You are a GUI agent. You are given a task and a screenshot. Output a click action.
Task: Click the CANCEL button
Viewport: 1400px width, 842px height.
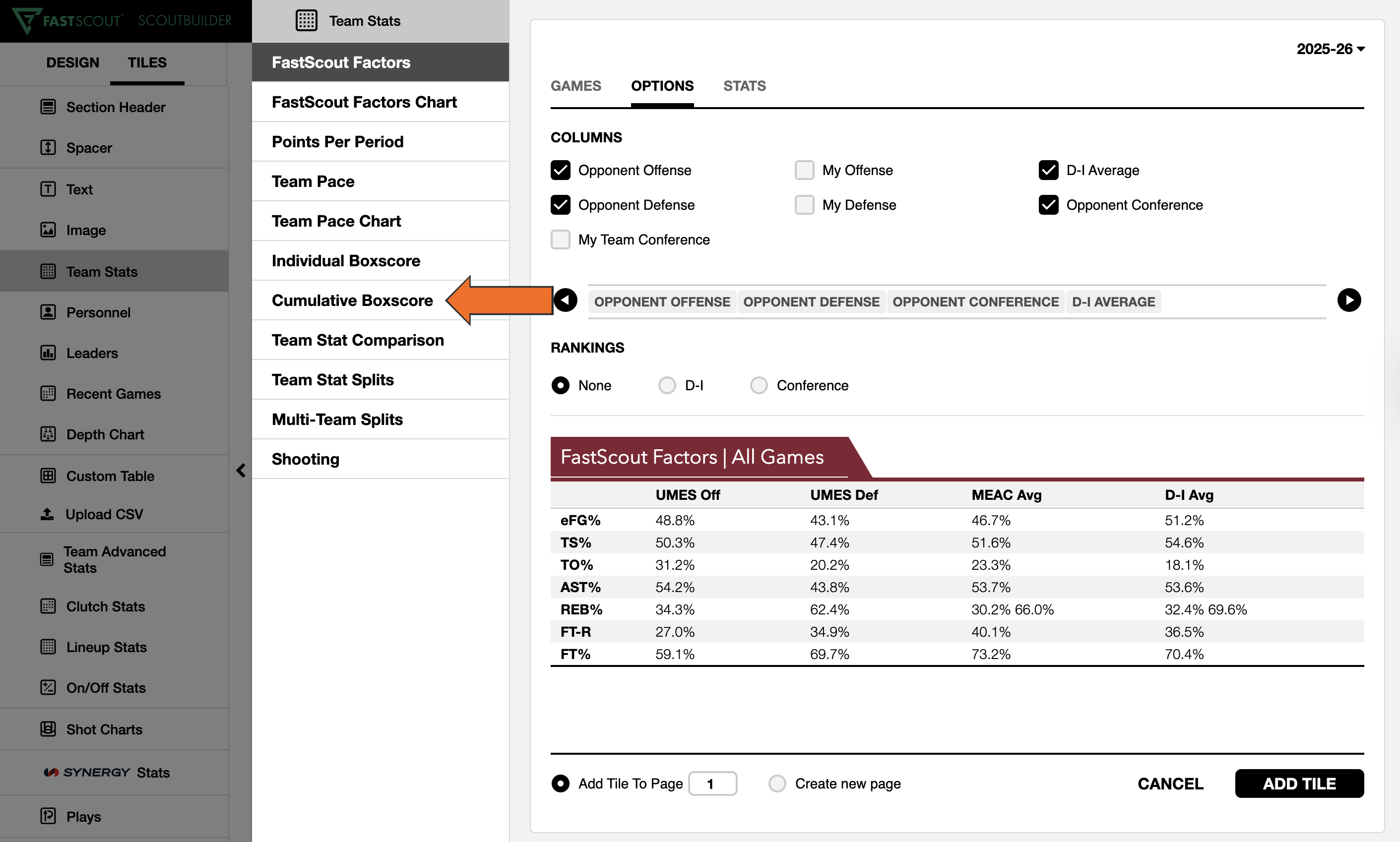(x=1170, y=783)
